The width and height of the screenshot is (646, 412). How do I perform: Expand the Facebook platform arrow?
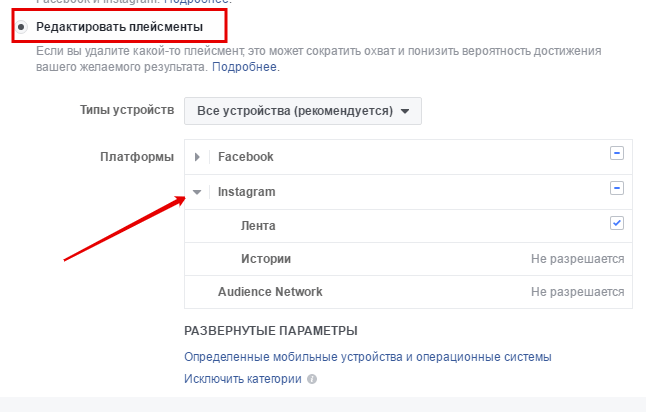coord(197,157)
